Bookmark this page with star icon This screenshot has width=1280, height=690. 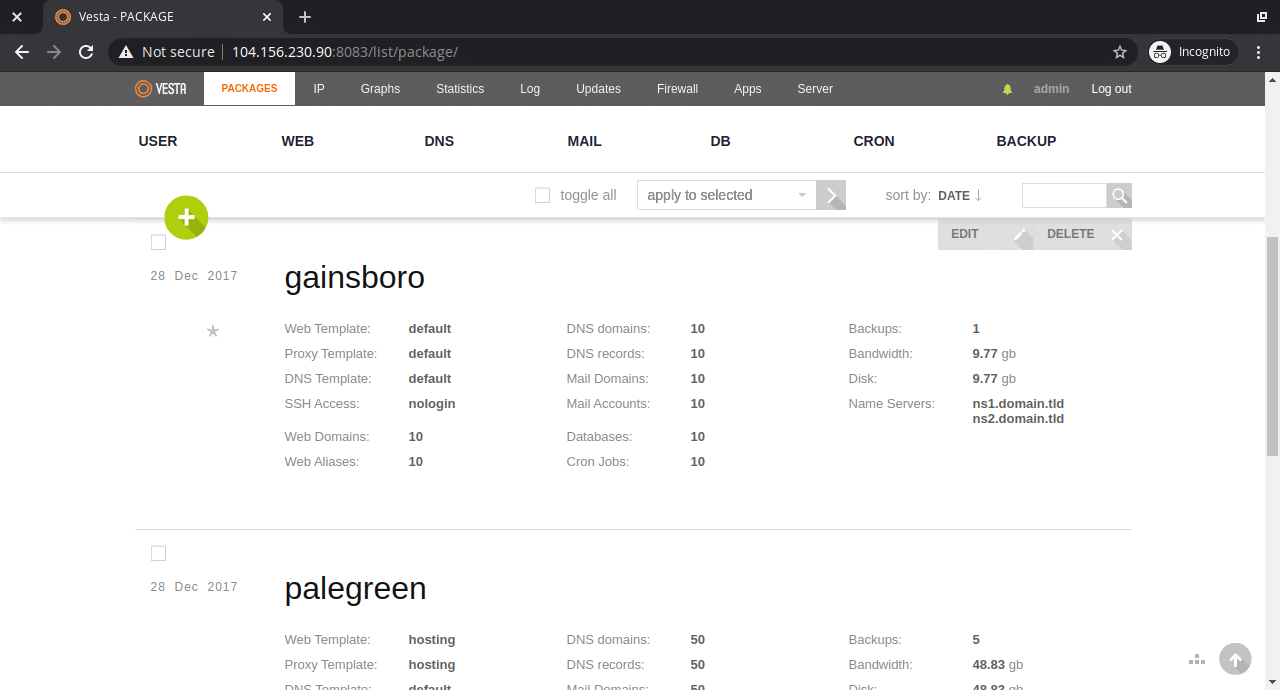tap(1120, 52)
